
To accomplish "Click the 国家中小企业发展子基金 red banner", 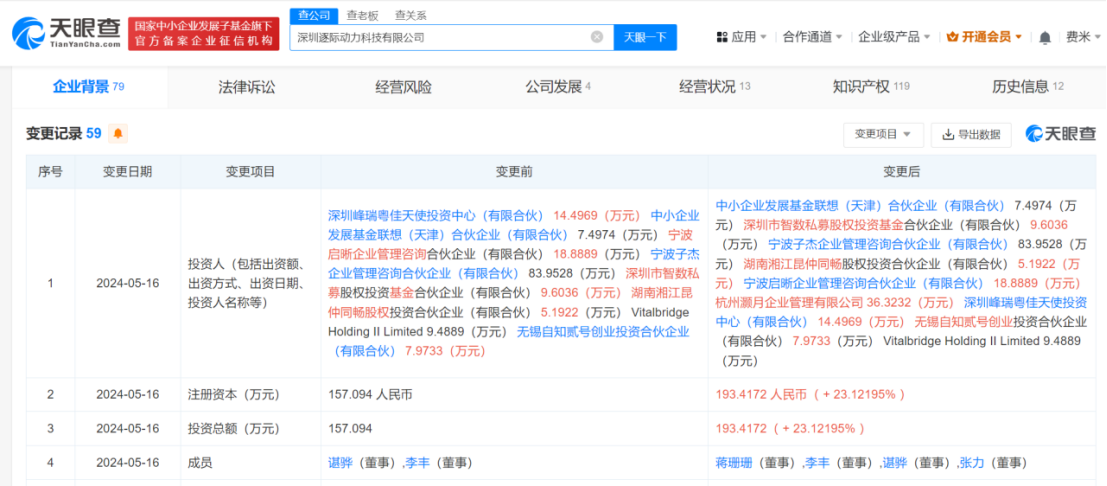I will [203, 34].
